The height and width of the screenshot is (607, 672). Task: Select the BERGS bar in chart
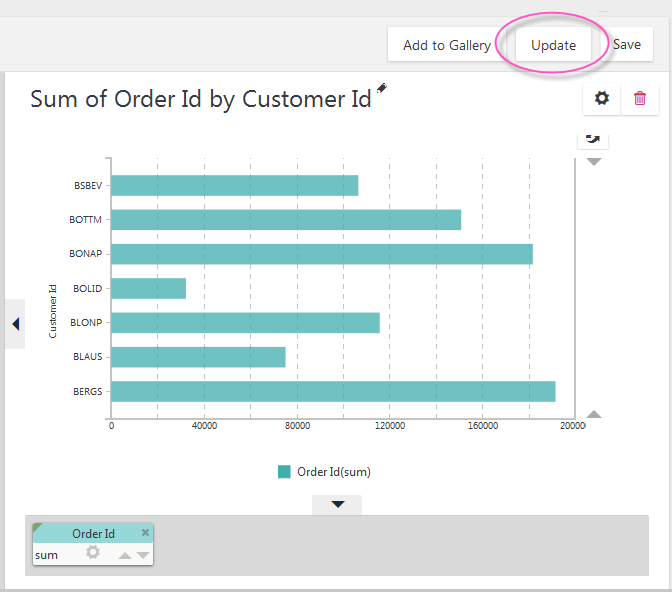(x=333, y=391)
